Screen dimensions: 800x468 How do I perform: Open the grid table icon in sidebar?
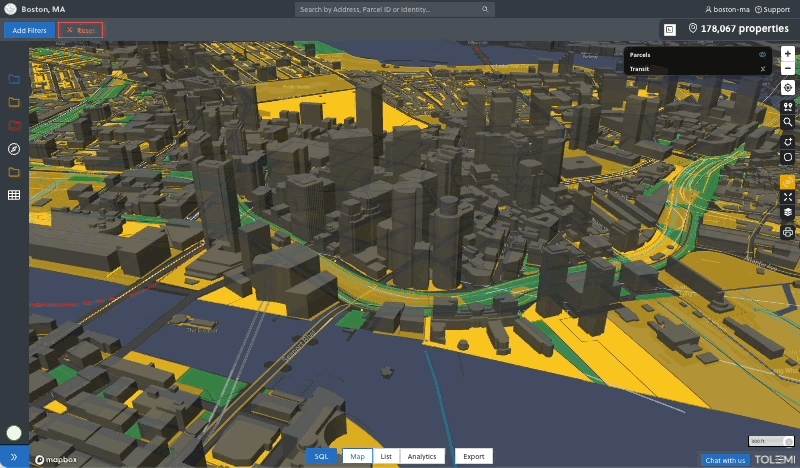(x=14, y=195)
